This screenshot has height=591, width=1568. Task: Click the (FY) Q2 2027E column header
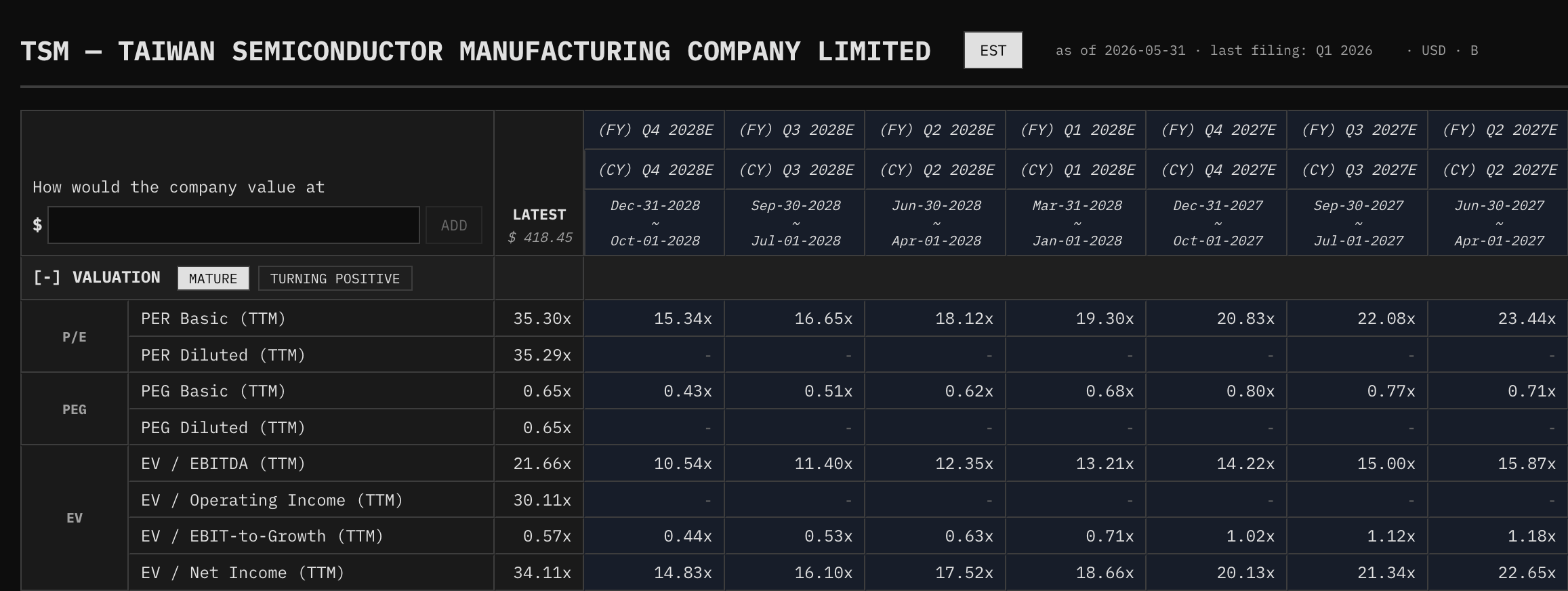(1499, 130)
